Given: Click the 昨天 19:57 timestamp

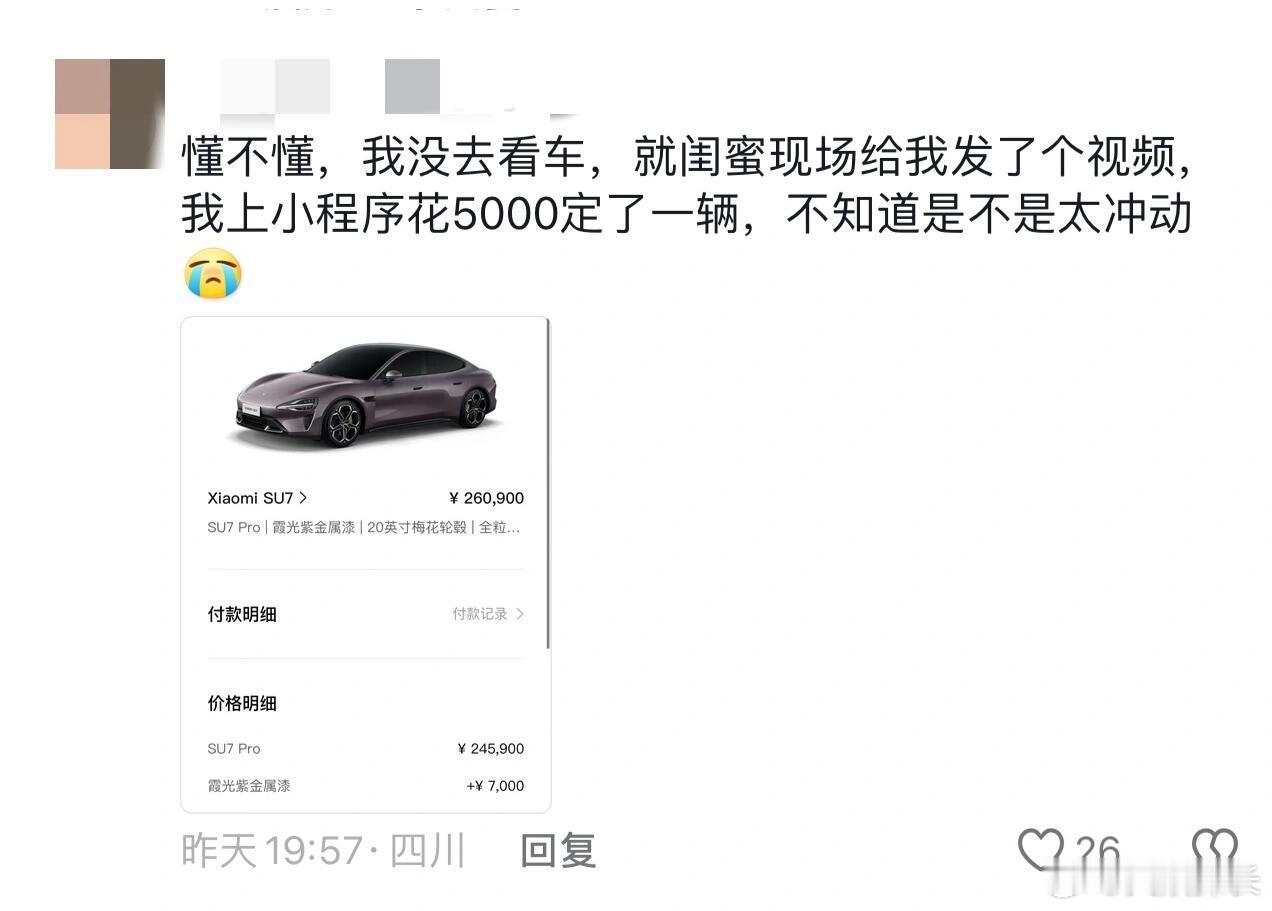Looking at the screenshot, I should [271, 851].
